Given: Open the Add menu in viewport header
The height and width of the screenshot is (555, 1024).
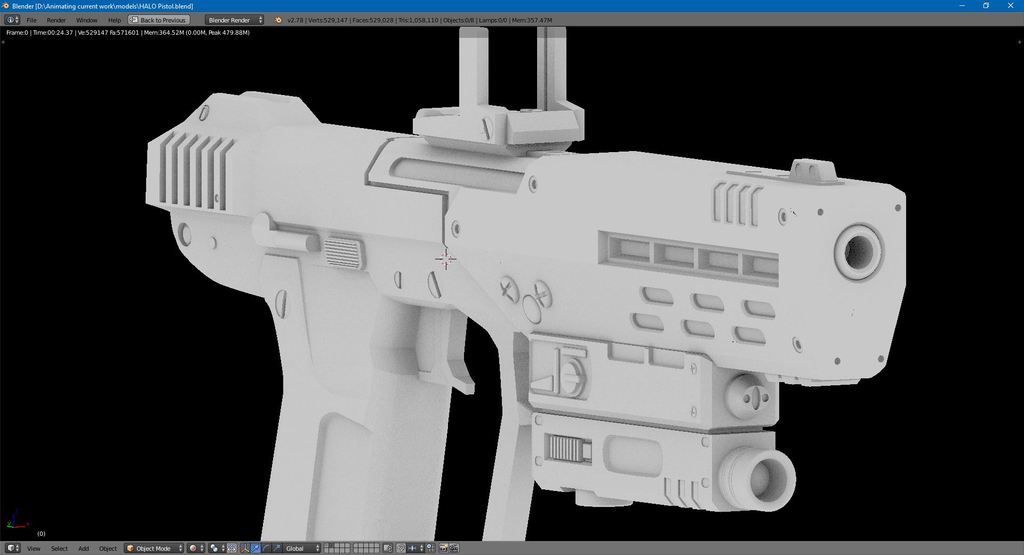Looking at the screenshot, I should 84,548.
